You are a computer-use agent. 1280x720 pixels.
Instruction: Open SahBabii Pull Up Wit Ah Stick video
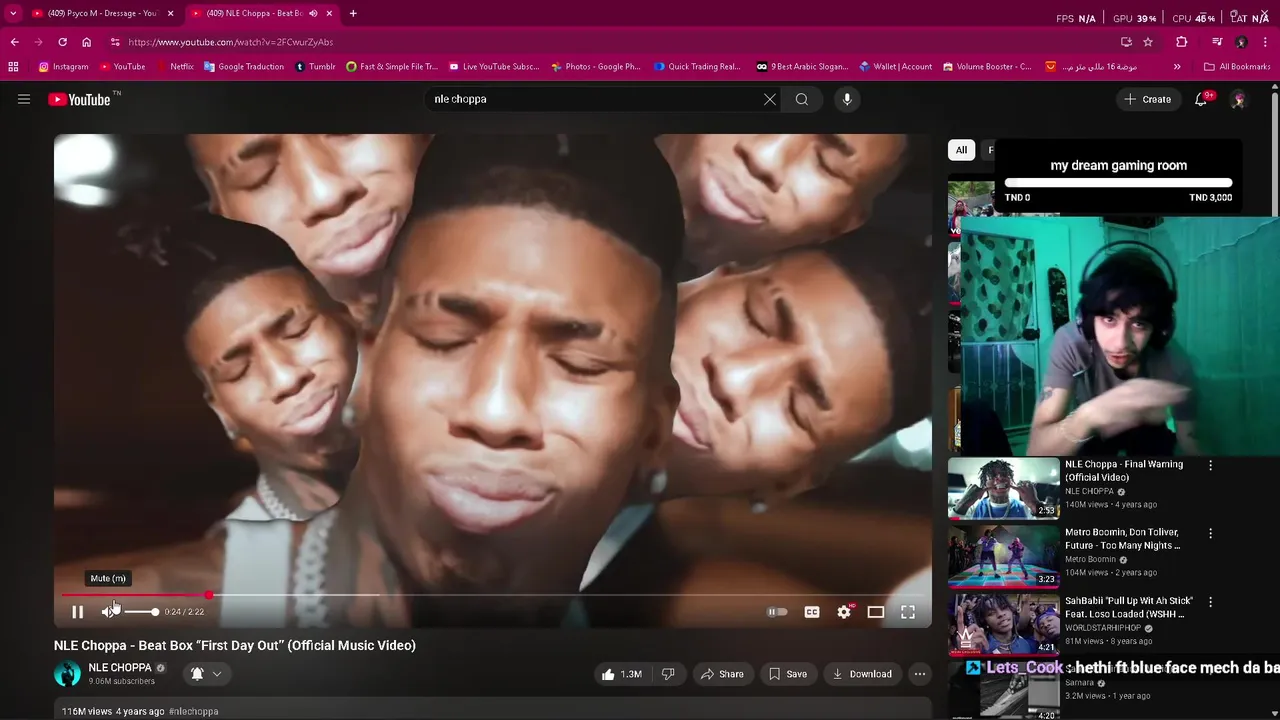[1129, 607]
